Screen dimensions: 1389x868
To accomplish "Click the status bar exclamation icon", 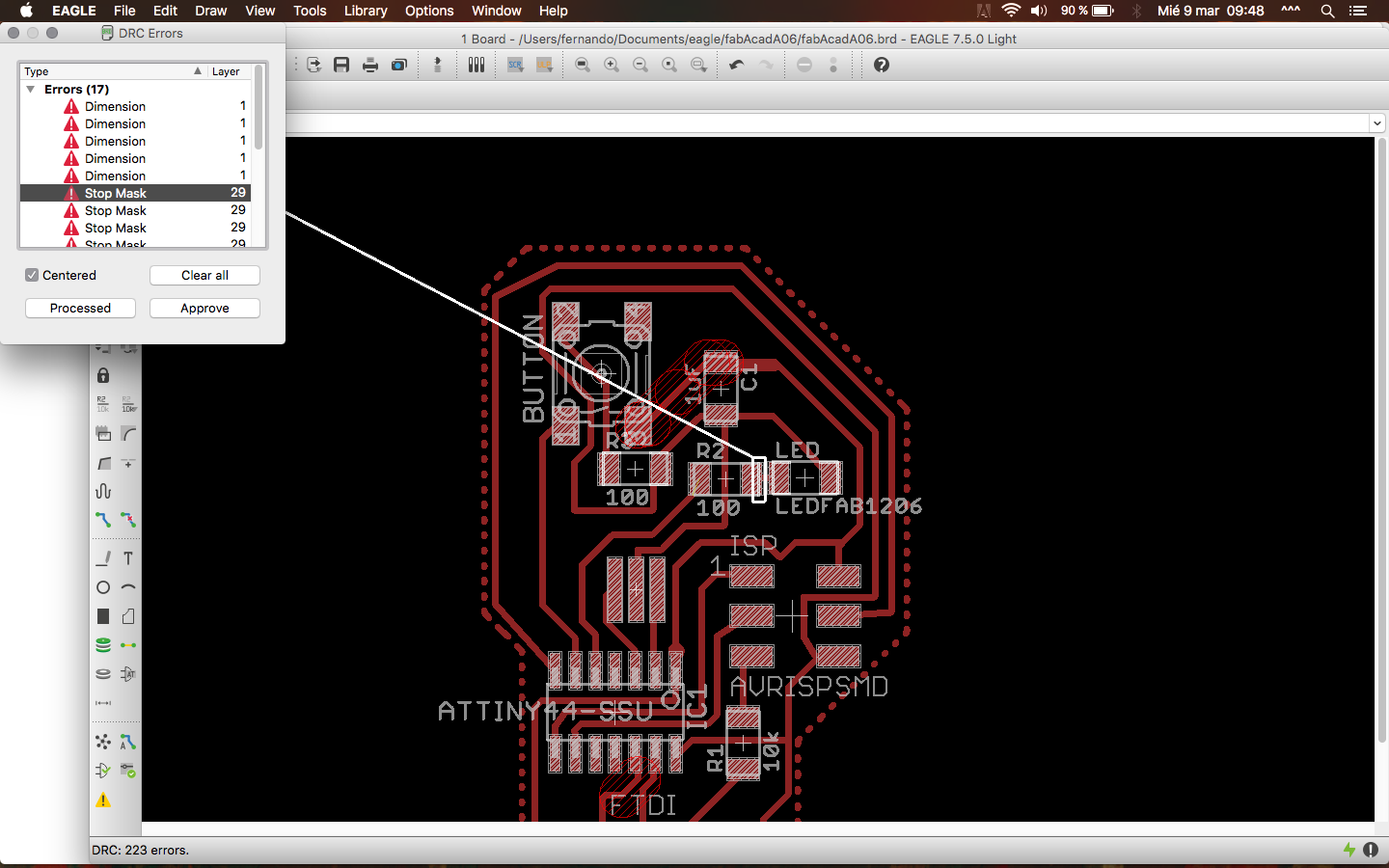I will pyautogui.click(x=1371, y=850).
